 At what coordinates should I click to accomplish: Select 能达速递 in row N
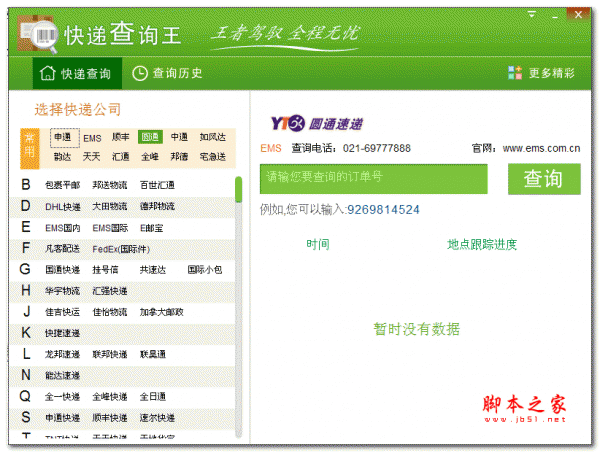tap(62, 375)
